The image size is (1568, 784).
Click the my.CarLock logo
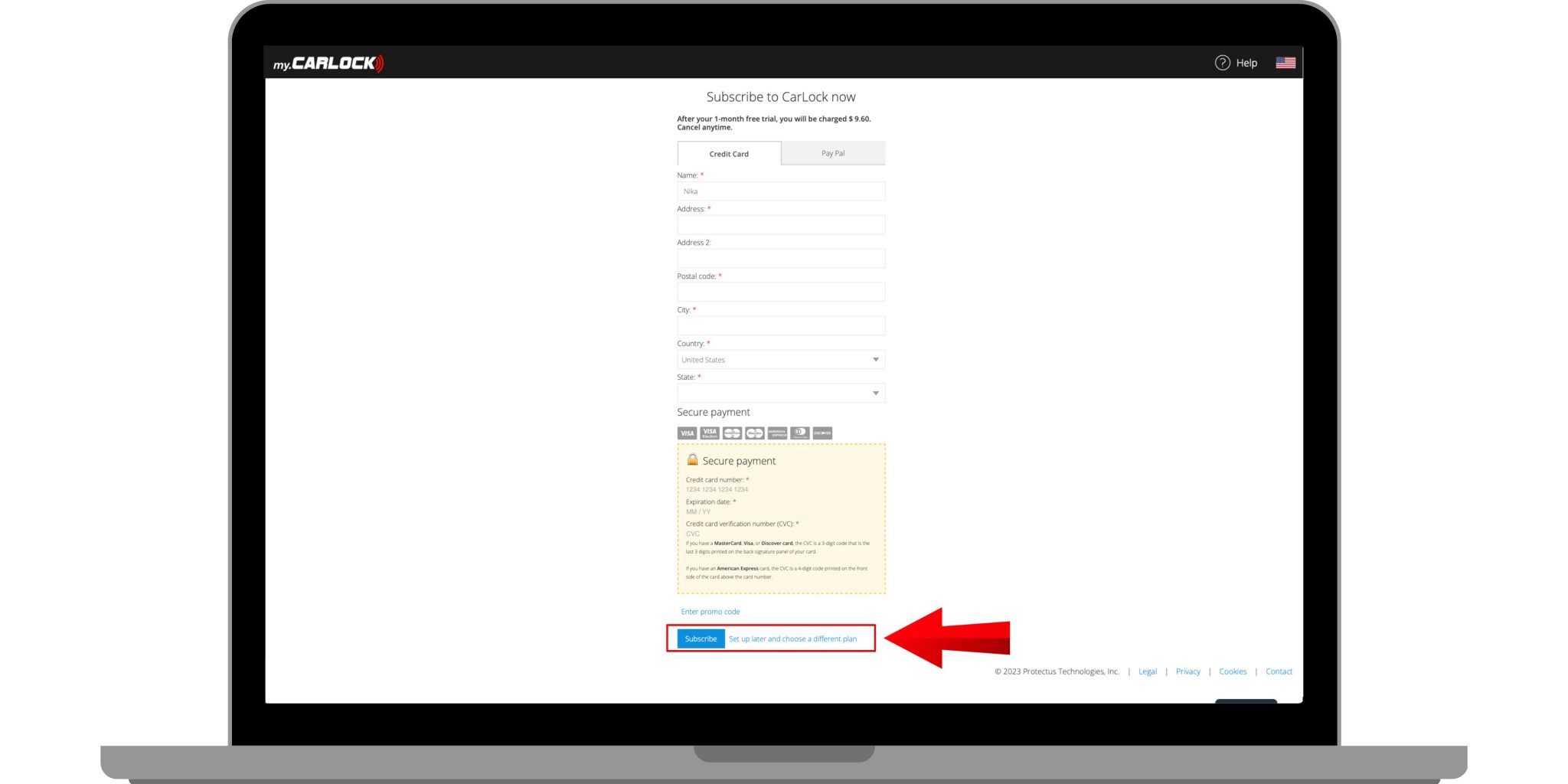click(328, 63)
